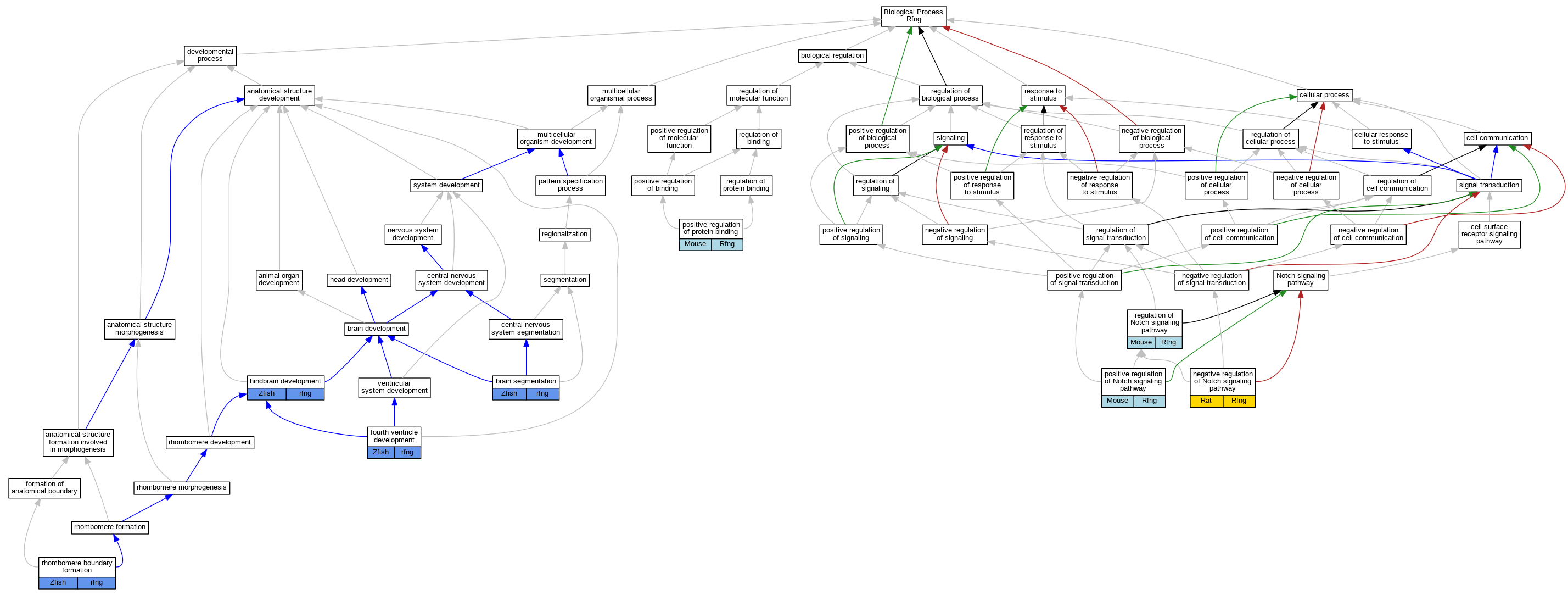Select the formation of anatomical boundary node

click(44, 488)
